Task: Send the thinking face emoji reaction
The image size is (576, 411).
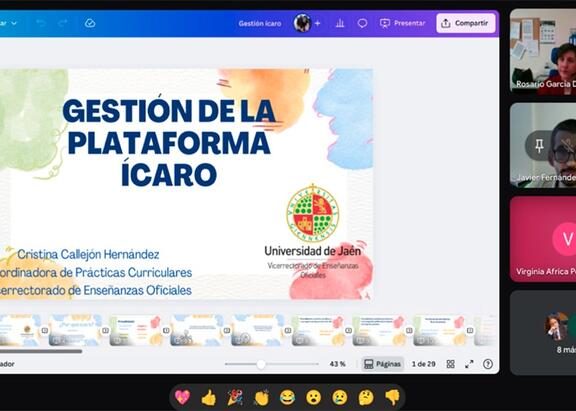Action: click(x=366, y=397)
